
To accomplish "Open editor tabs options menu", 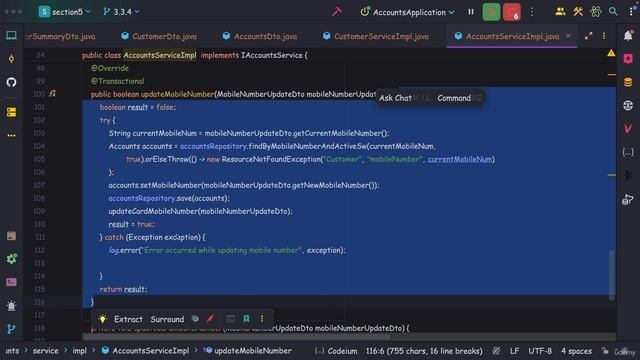I will [604, 36].
